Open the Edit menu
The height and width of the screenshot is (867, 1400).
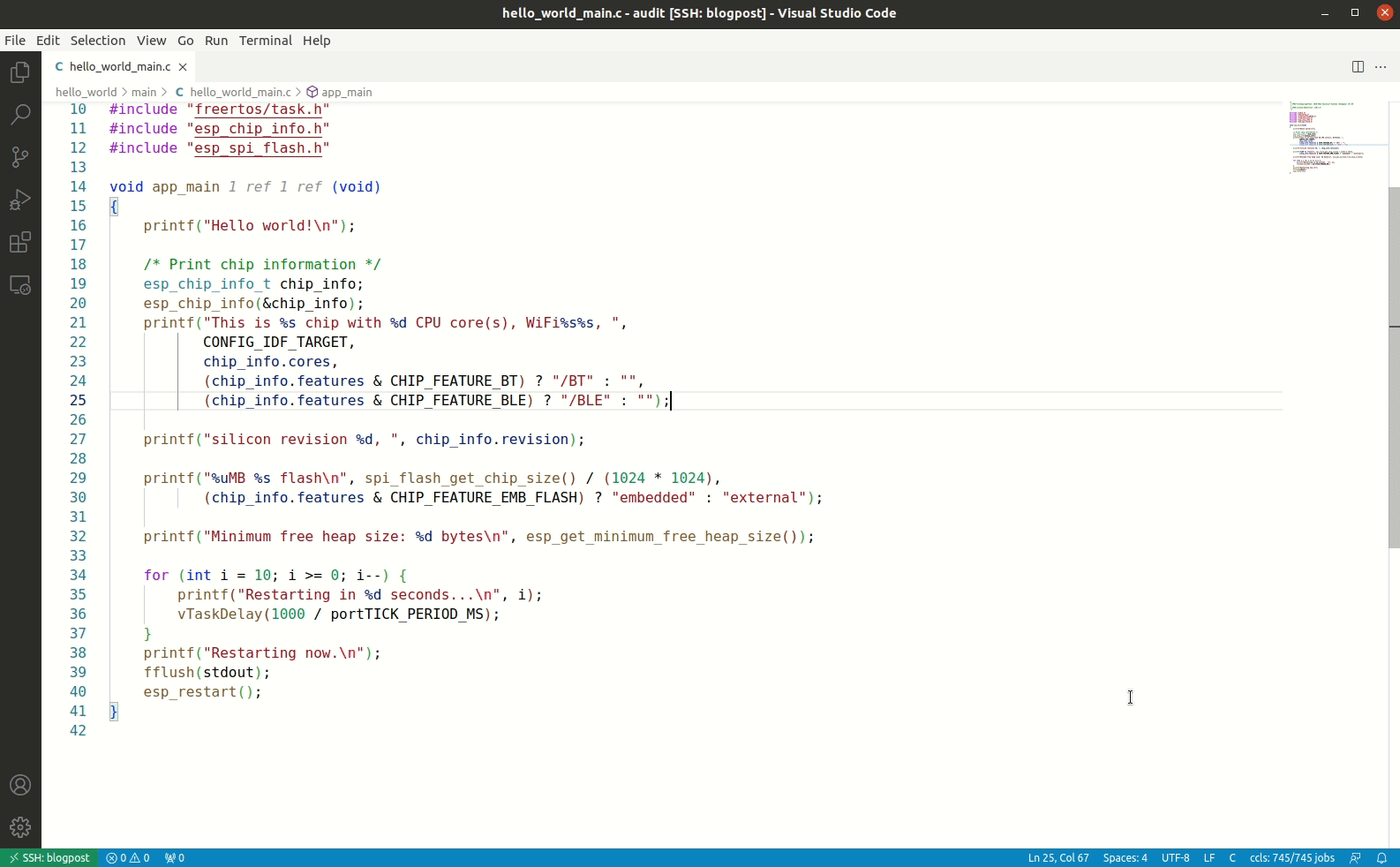click(48, 41)
